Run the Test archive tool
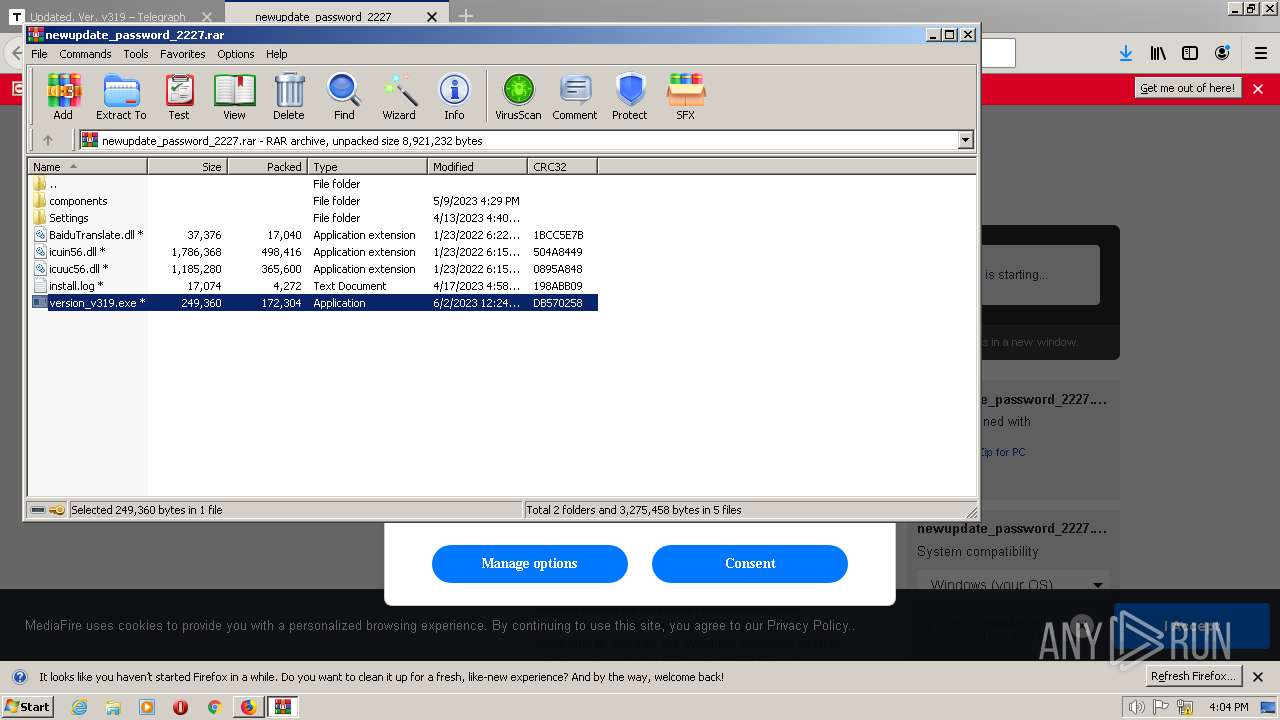The height and width of the screenshot is (720, 1280). (179, 97)
